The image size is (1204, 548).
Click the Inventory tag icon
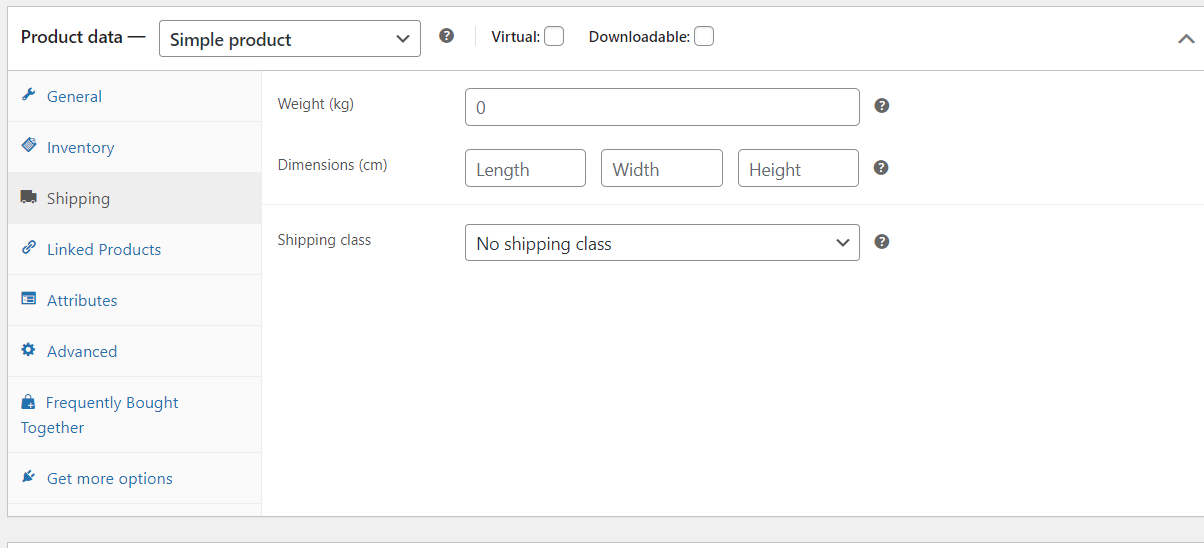point(28,146)
